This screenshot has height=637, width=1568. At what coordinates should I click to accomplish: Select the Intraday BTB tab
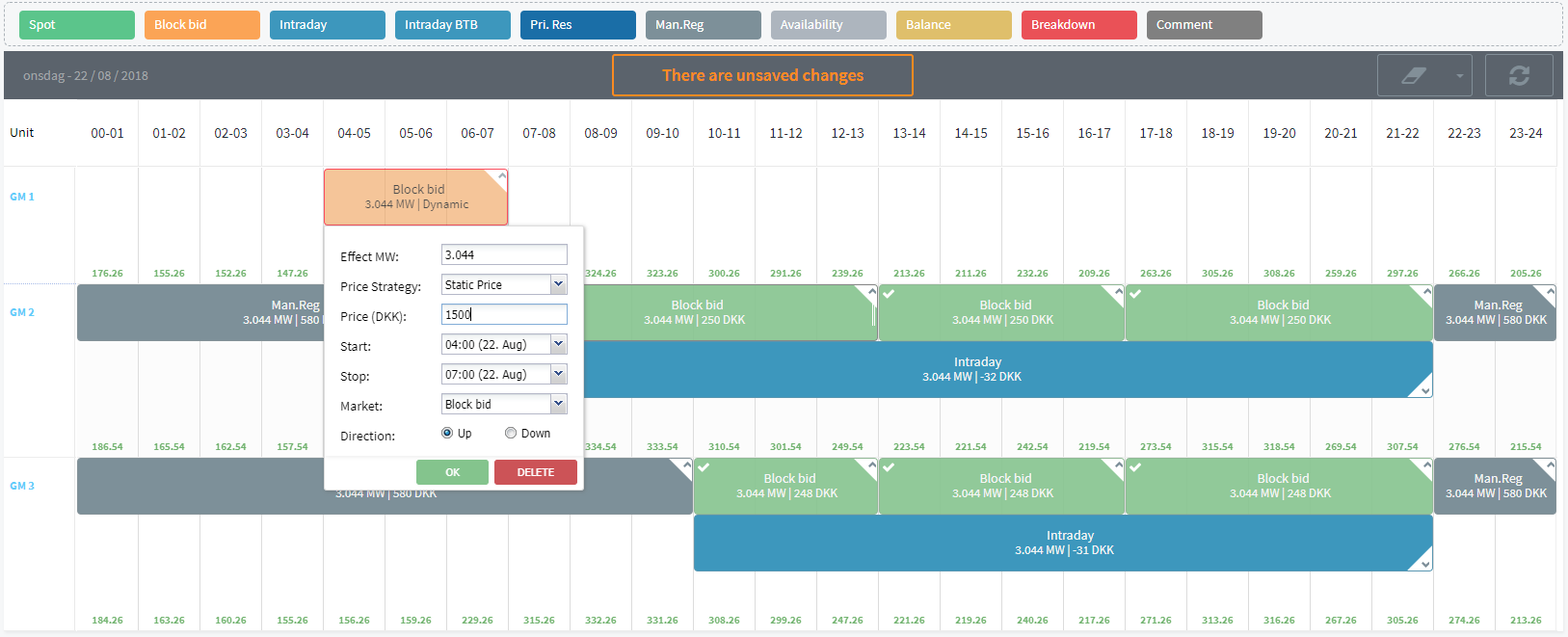[453, 25]
